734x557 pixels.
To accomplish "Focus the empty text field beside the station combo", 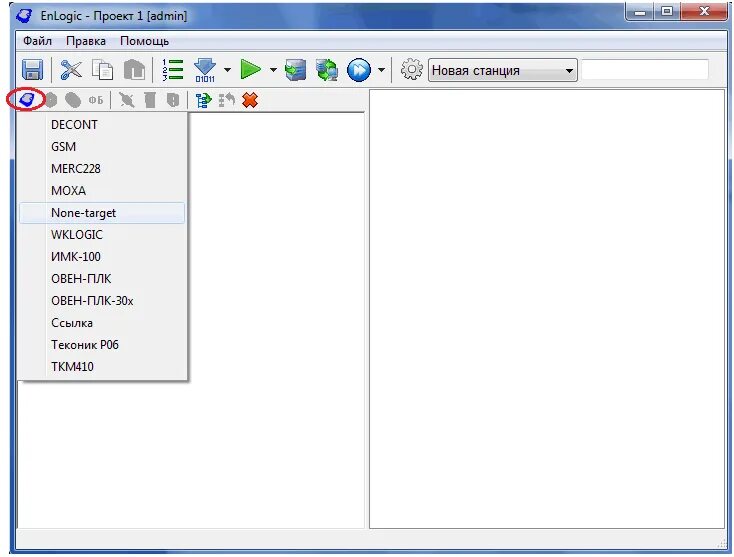I will pos(645,70).
